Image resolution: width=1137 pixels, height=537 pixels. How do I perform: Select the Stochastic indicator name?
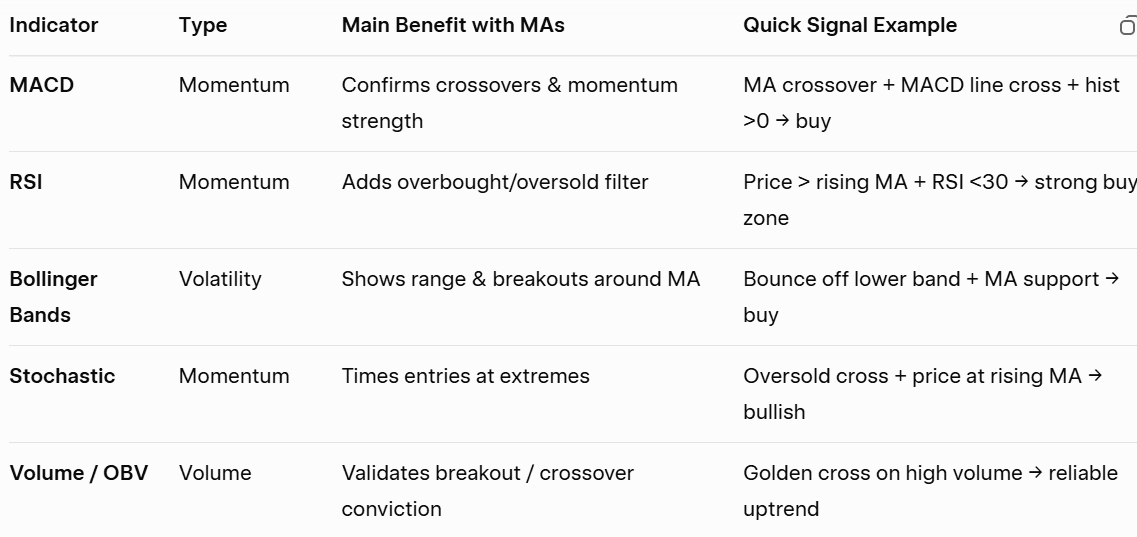coord(62,376)
